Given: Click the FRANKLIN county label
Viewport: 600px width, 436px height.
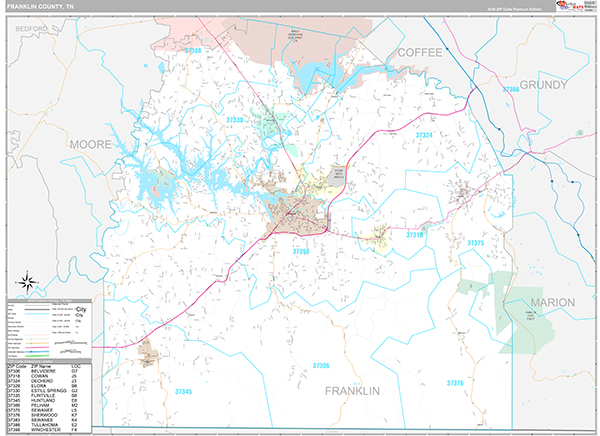Looking at the screenshot, I should (352, 391).
